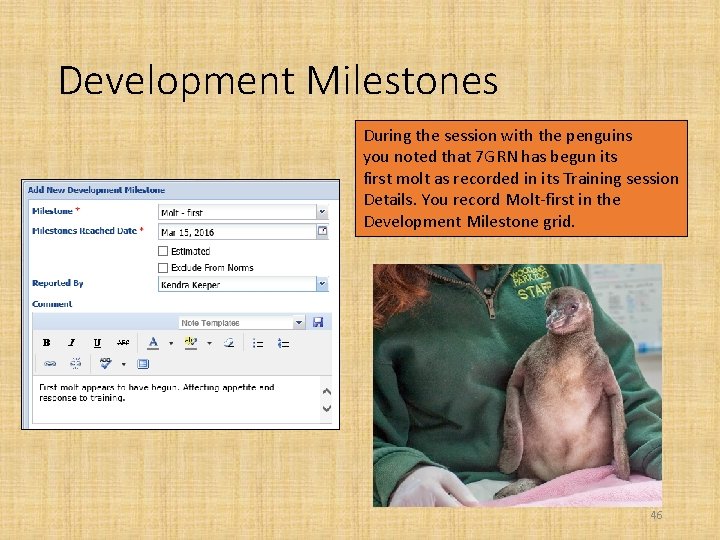
Task: Apply italic formatting to comment
Action: point(72,343)
